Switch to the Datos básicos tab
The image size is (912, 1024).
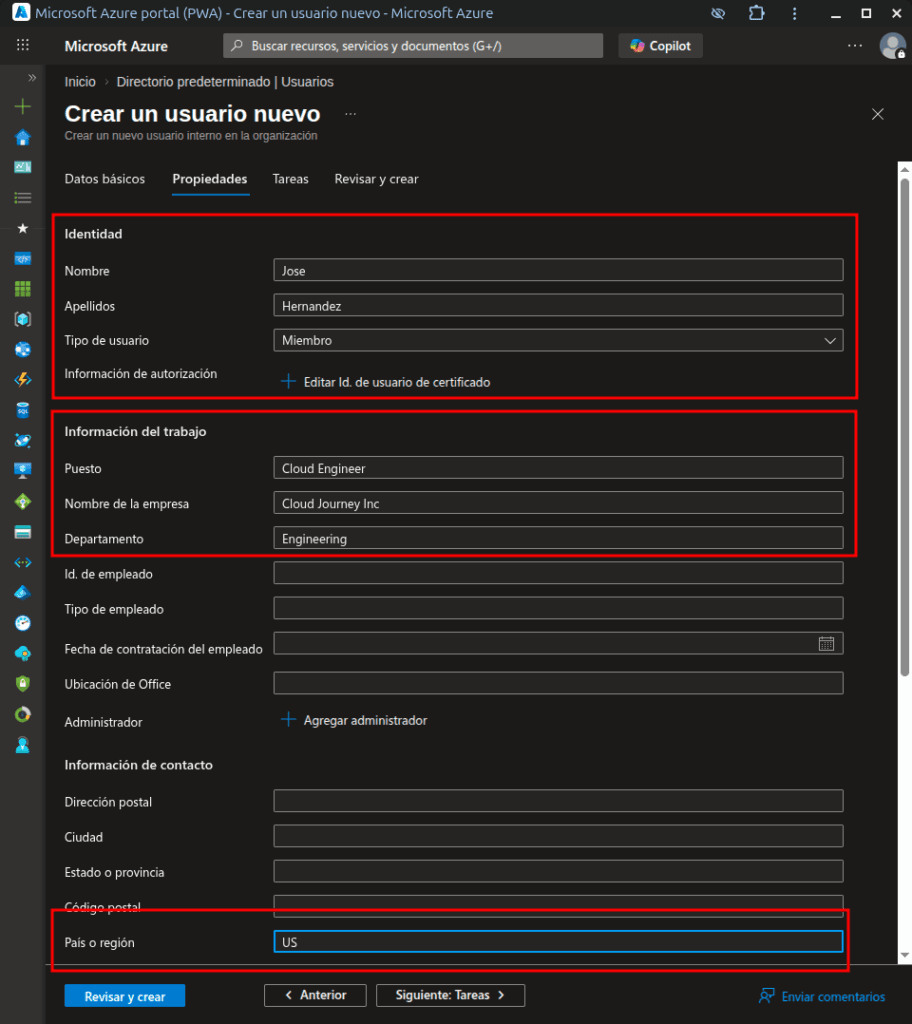coord(105,179)
